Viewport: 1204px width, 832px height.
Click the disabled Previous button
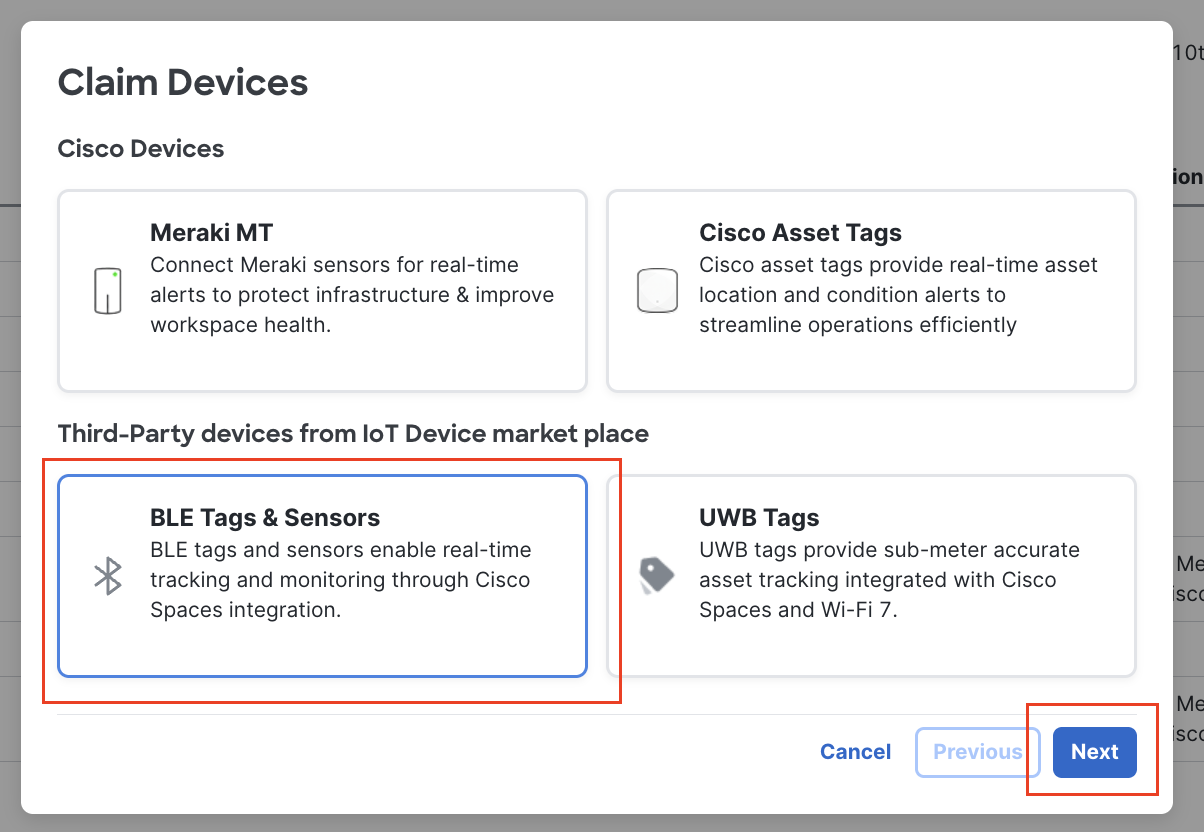pyautogui.click(x=978, y=752)
